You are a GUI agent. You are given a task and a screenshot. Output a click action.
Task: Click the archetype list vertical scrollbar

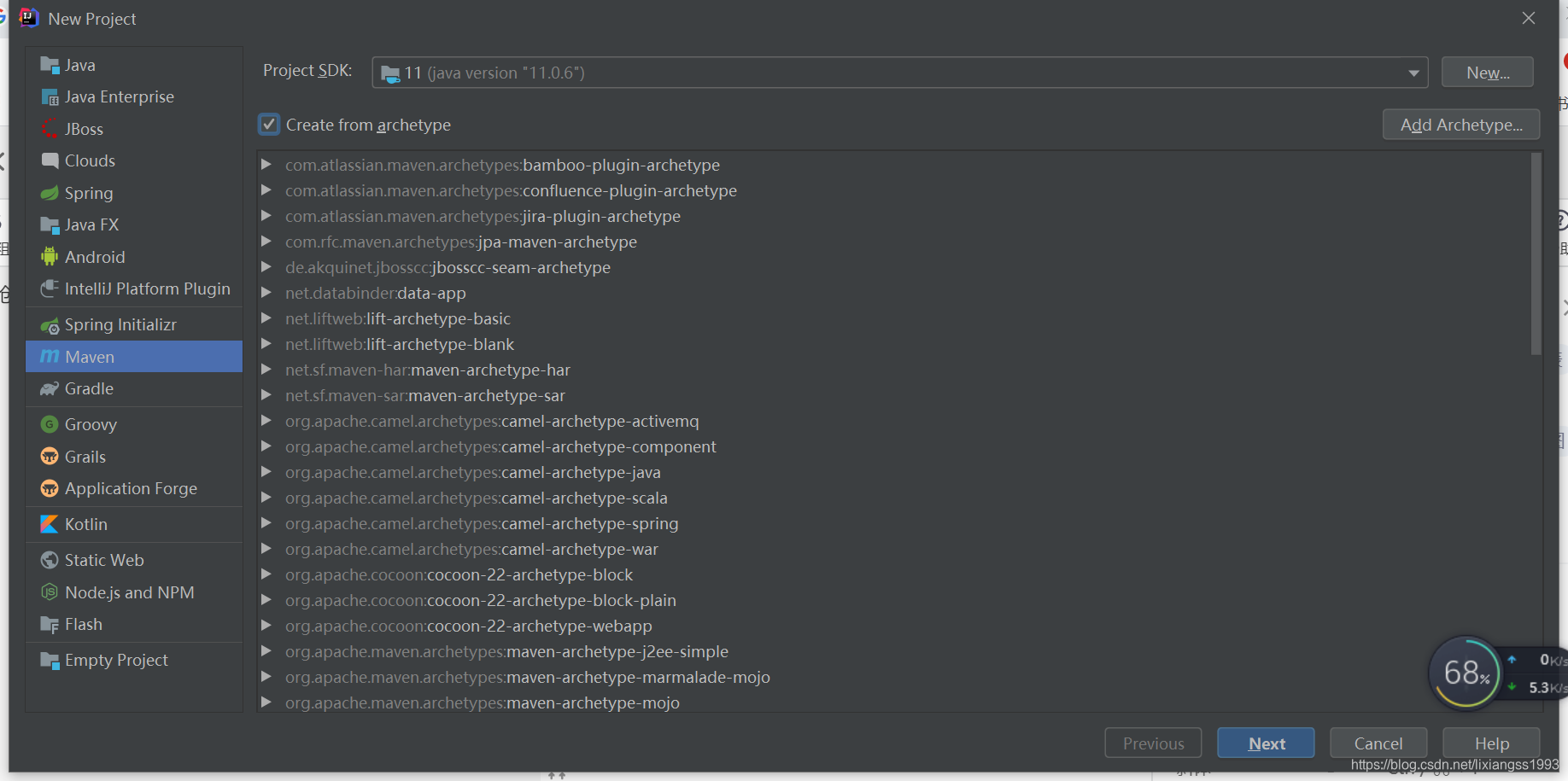[1536, 254]
